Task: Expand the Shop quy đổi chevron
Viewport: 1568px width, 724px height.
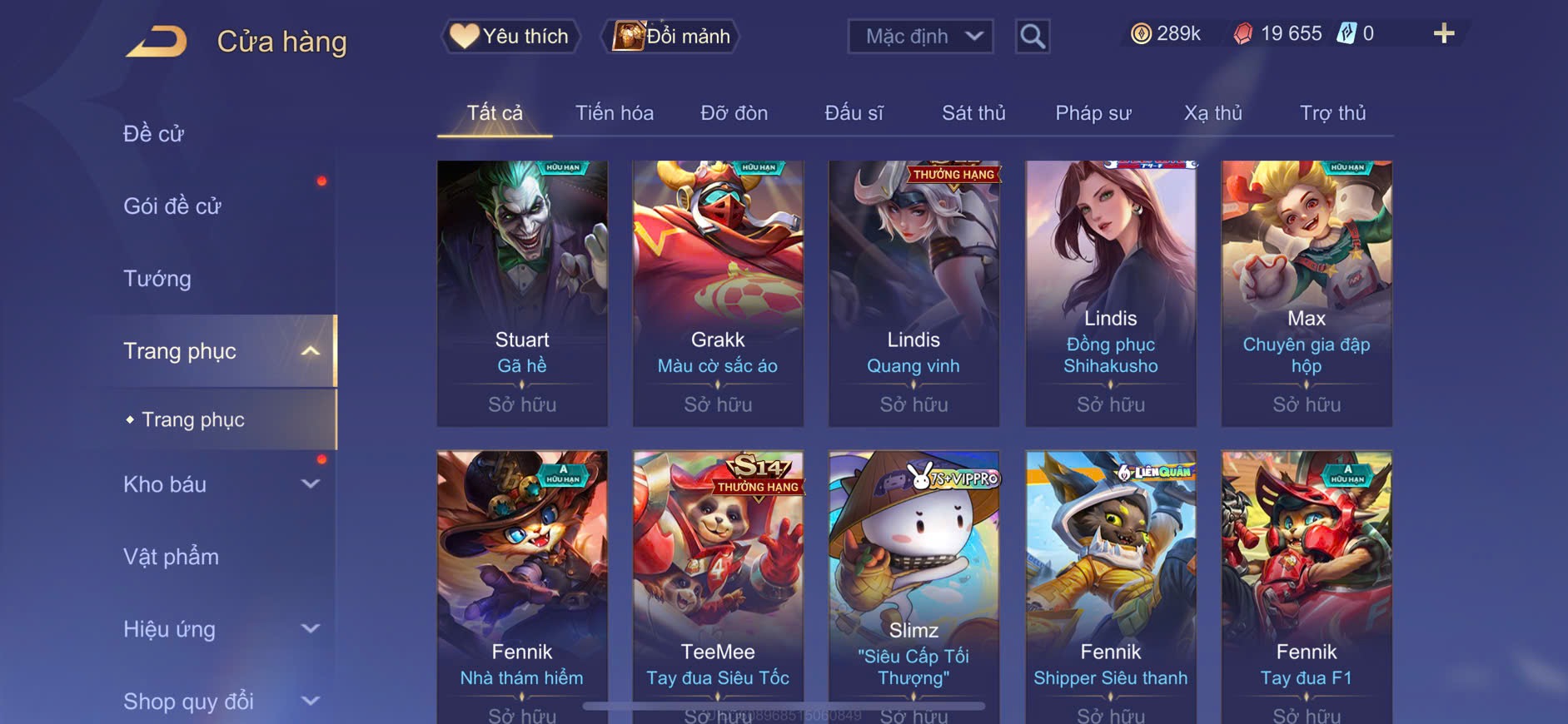Action: point(311,702)
